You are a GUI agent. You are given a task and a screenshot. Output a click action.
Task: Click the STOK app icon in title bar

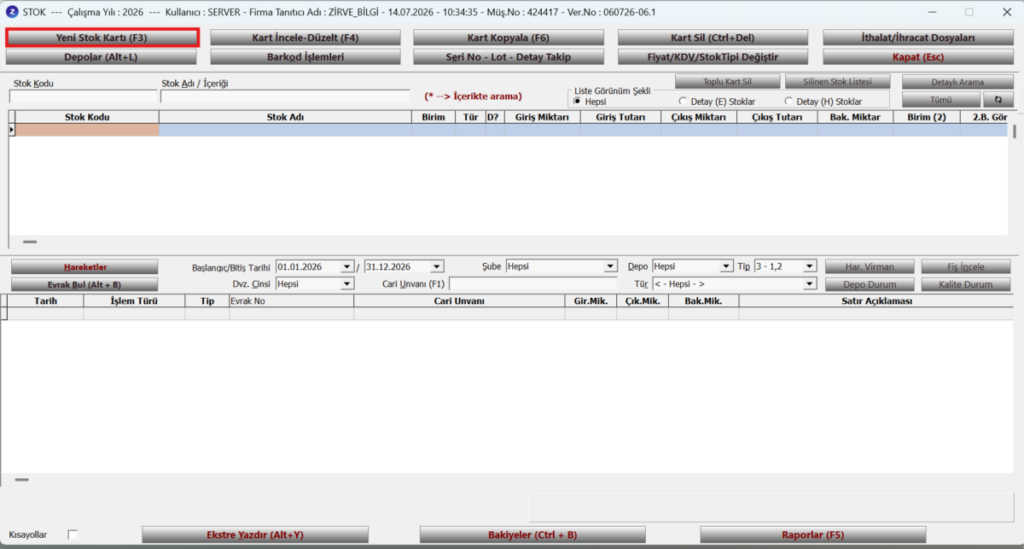[12, 12]
